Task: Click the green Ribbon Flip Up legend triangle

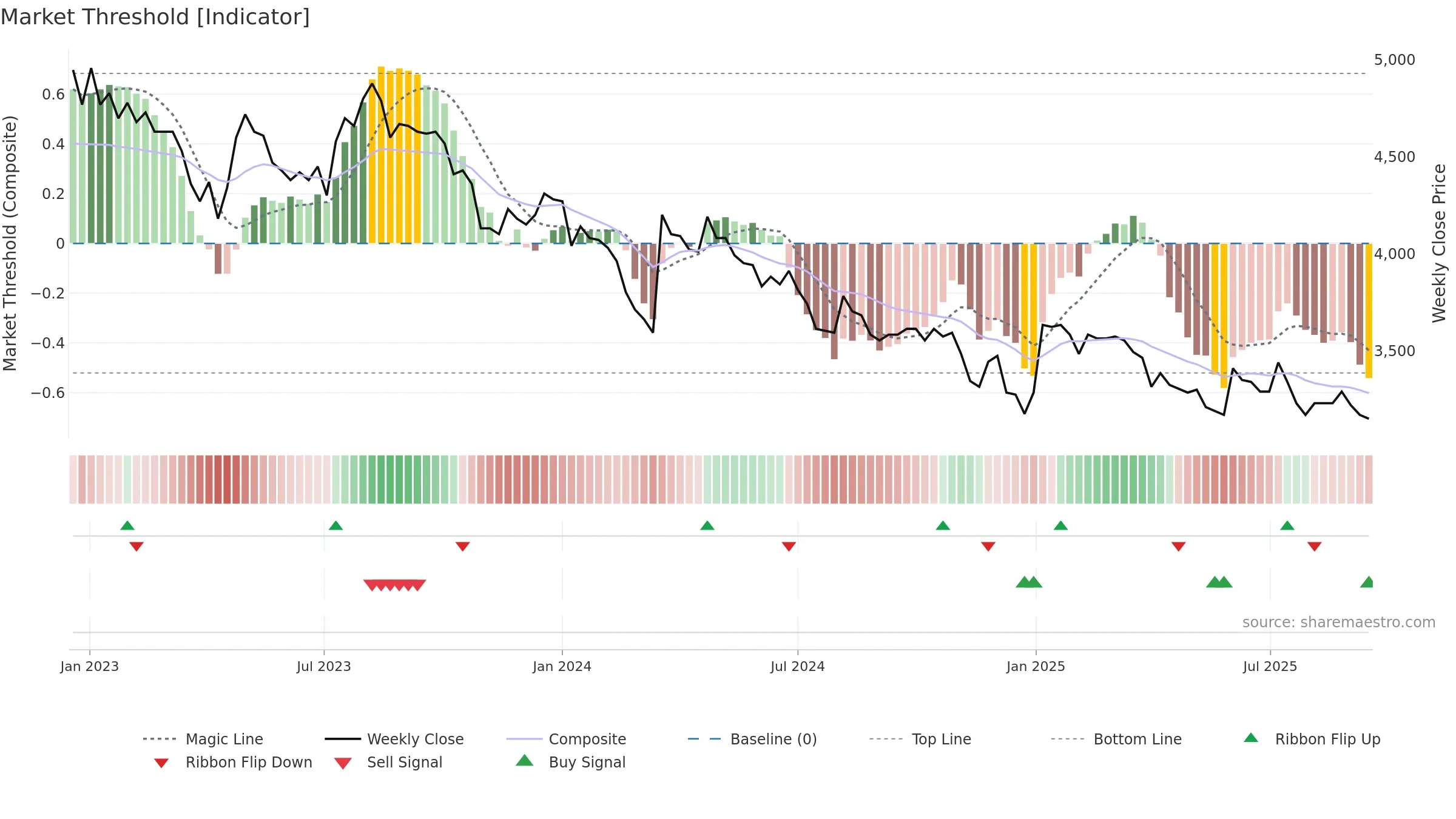Action: pyautogui.click(x=1251, y=738)
